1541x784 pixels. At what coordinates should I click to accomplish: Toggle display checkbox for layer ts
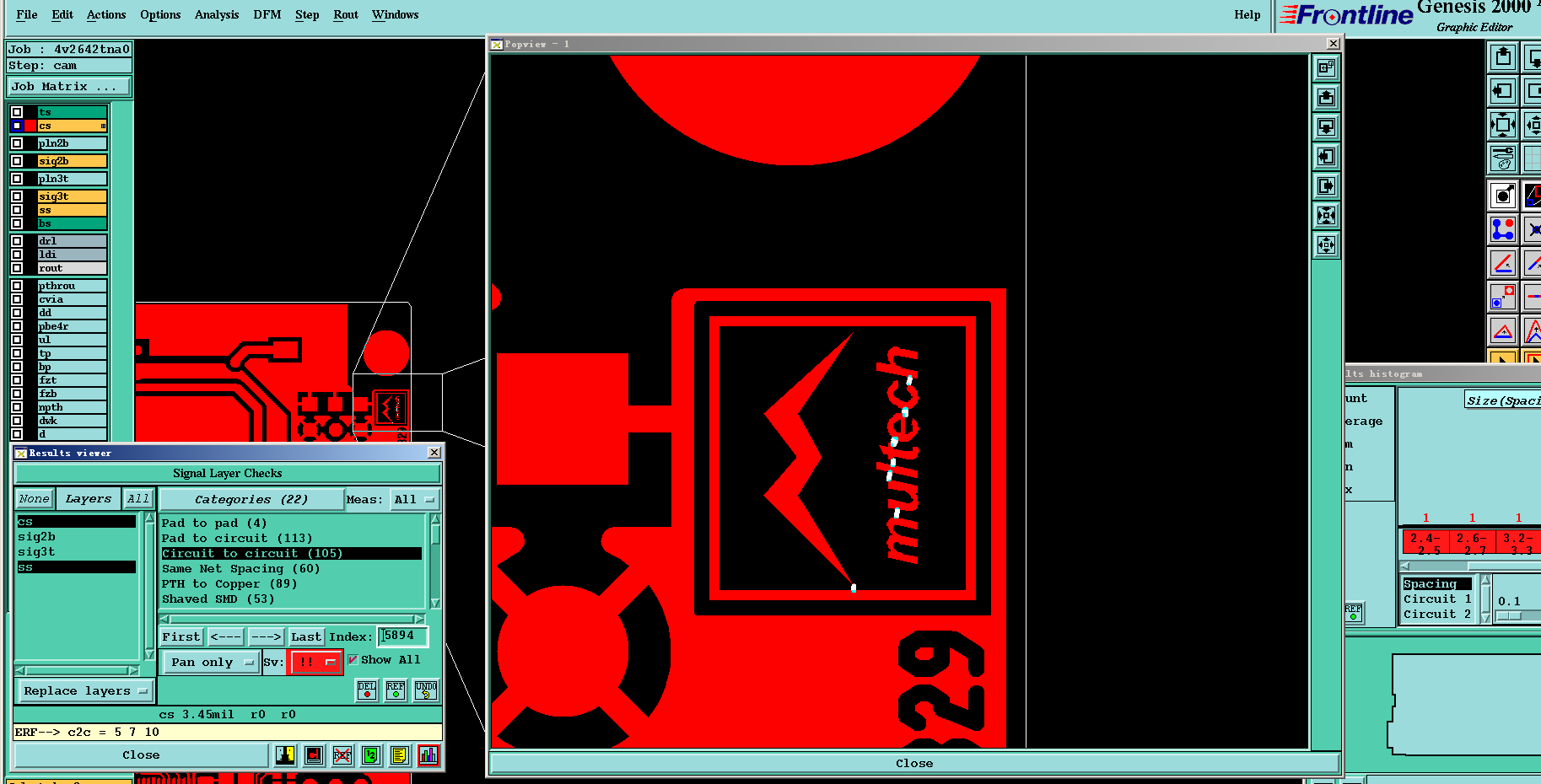(17, 112)
